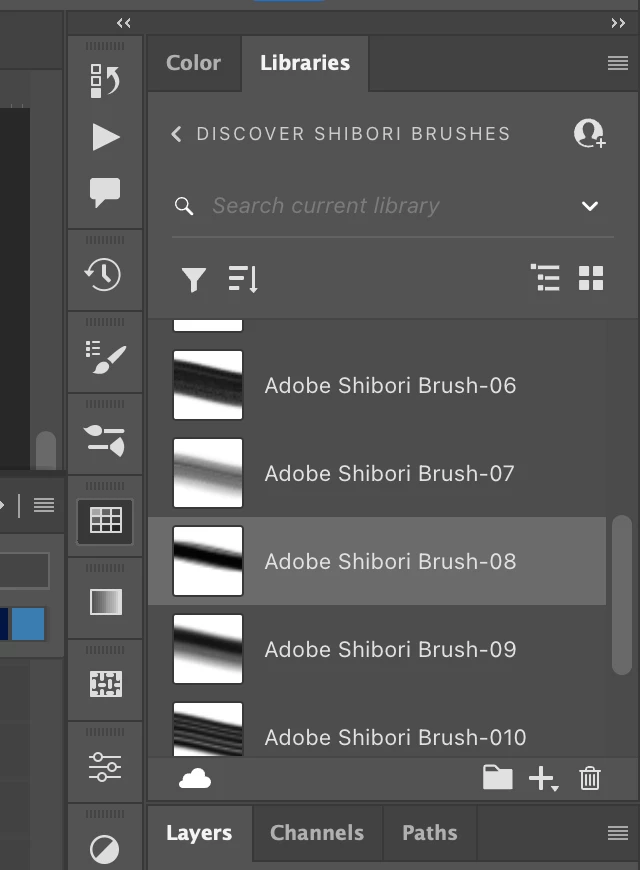Open the Swatches grid panel icon
The image size is (640, 870).
coord(105,520)
